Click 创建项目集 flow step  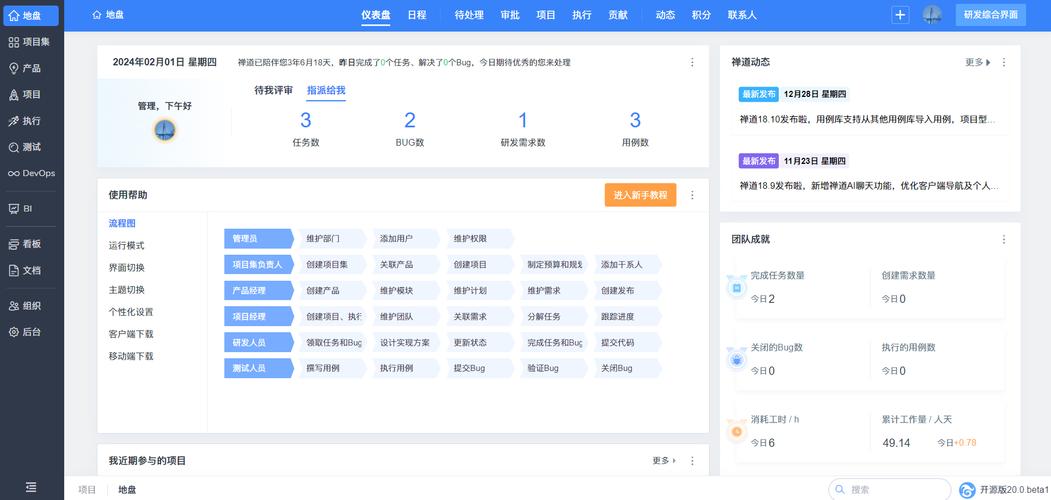[332, 265]
